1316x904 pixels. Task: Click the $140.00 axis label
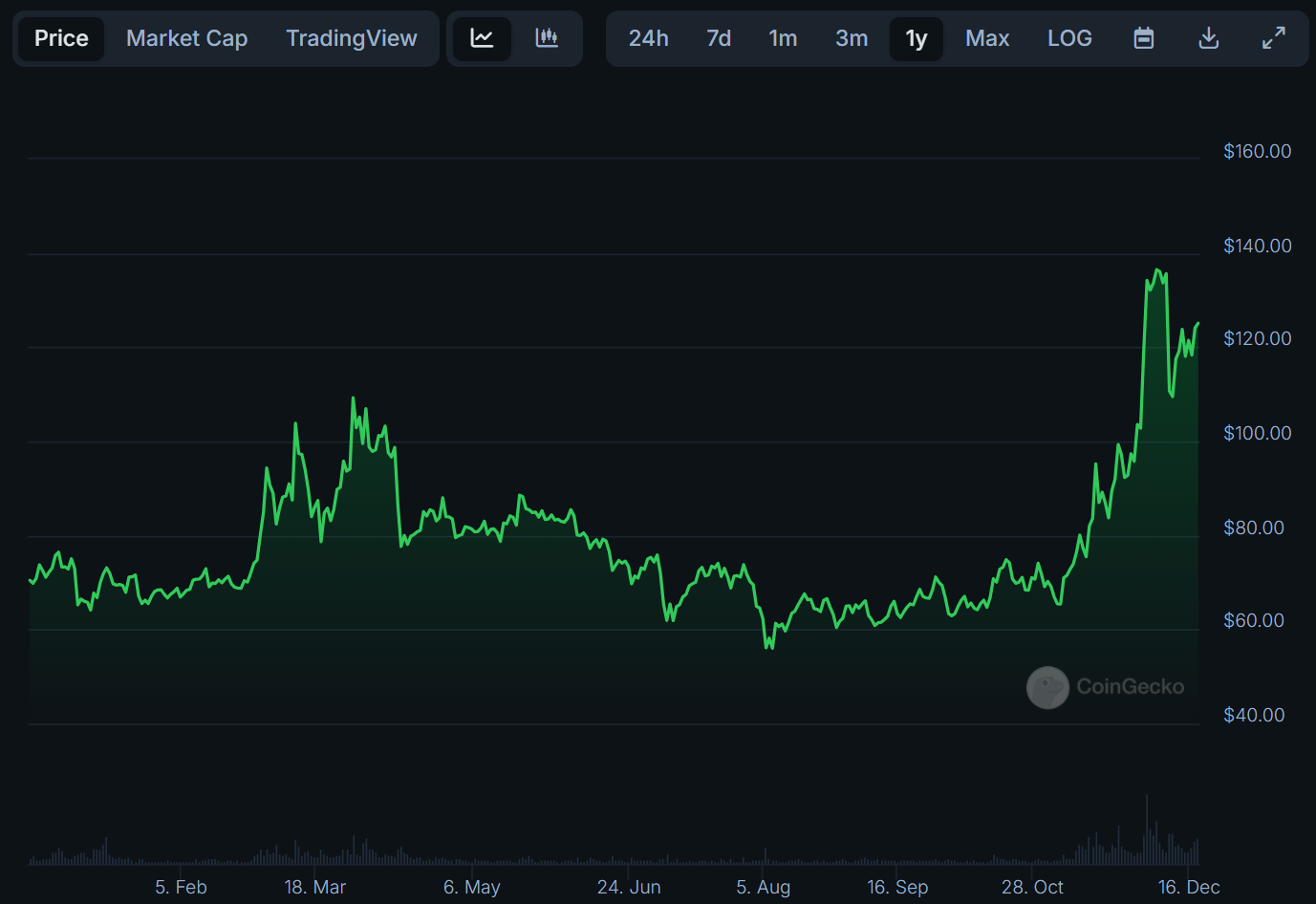coord(1257,246)
